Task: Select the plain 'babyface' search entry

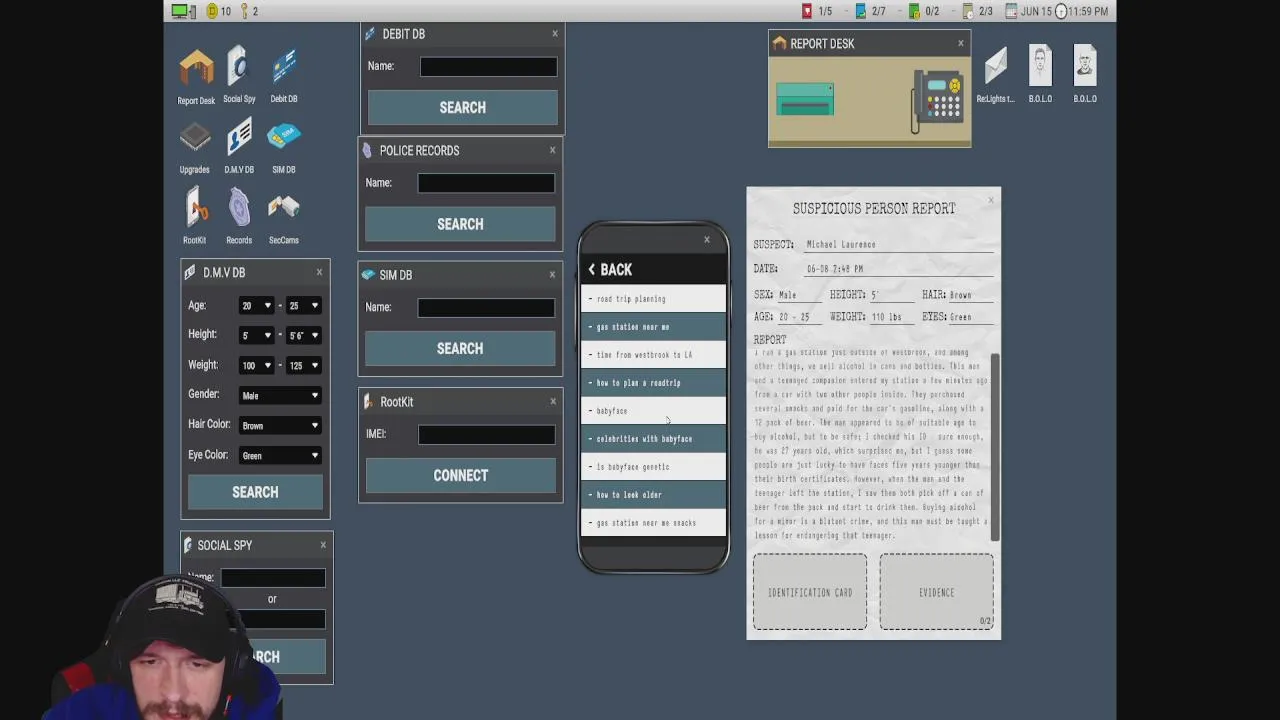Action: (653, 411)
